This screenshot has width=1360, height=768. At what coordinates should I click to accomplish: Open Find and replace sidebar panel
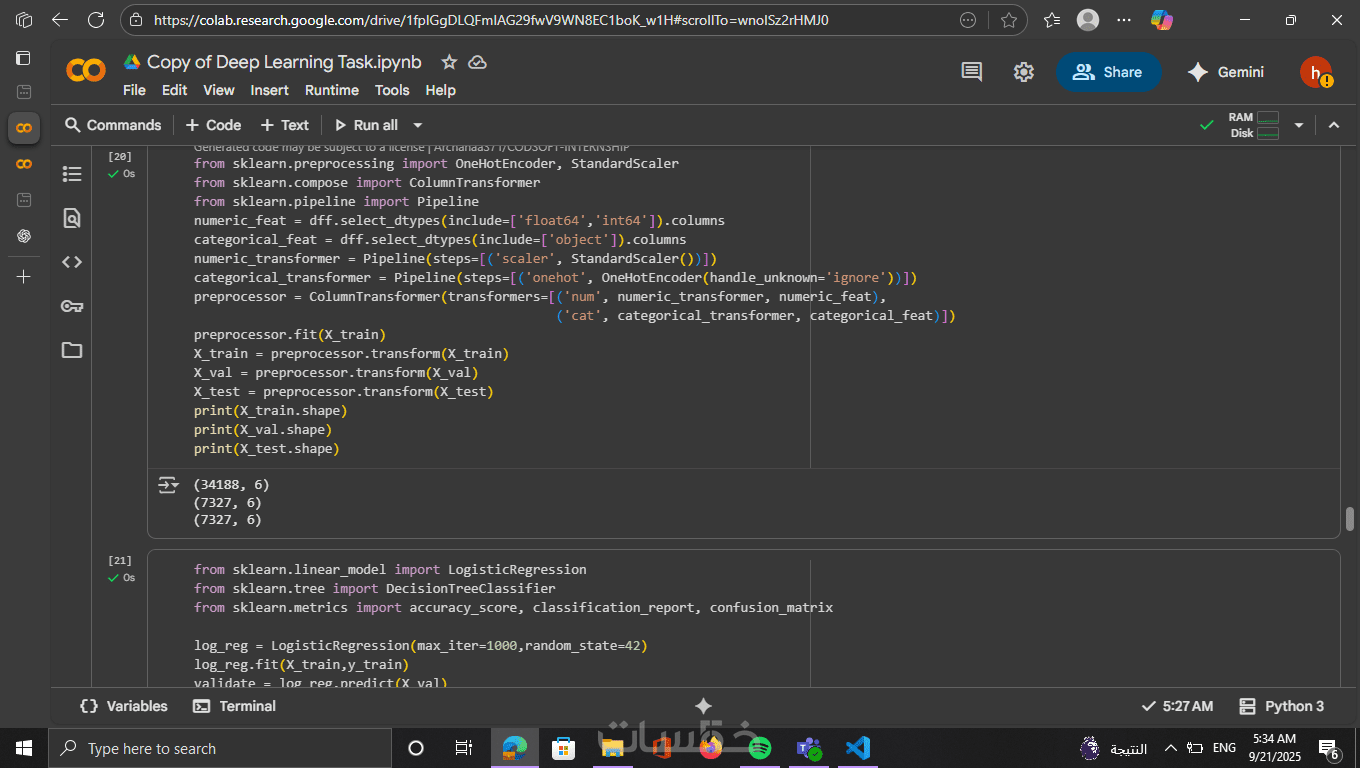pos(72,218)
